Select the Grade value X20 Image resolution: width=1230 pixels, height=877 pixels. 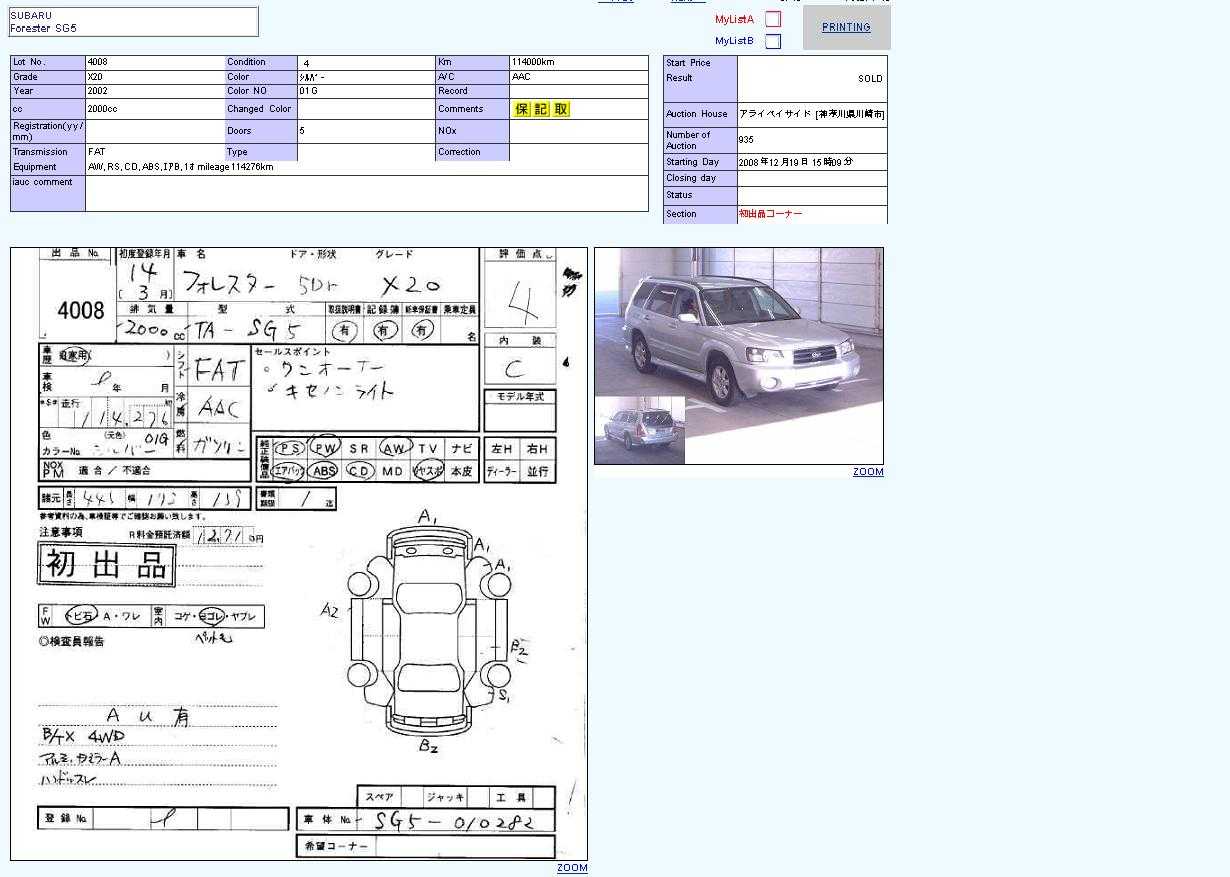(x=95, y=77)
